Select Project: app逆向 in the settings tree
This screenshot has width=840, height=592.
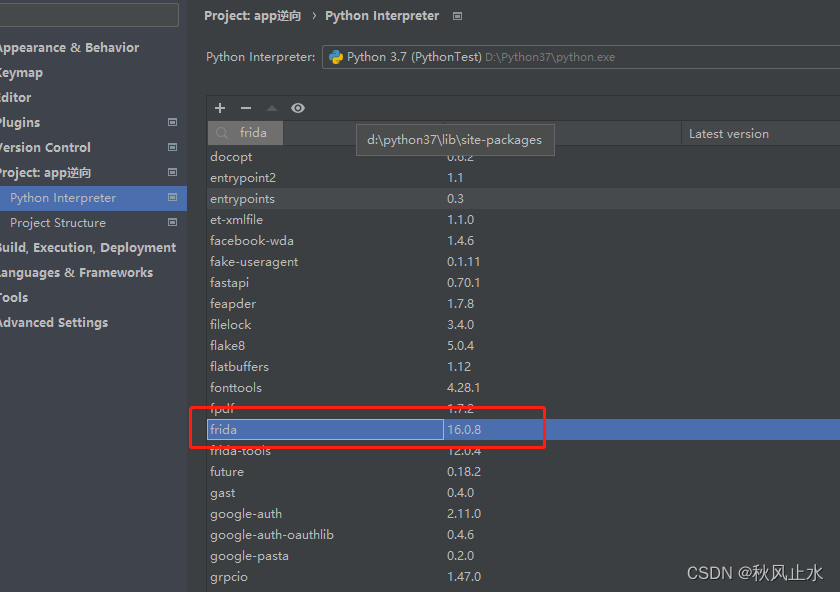[x=46, y=173]
